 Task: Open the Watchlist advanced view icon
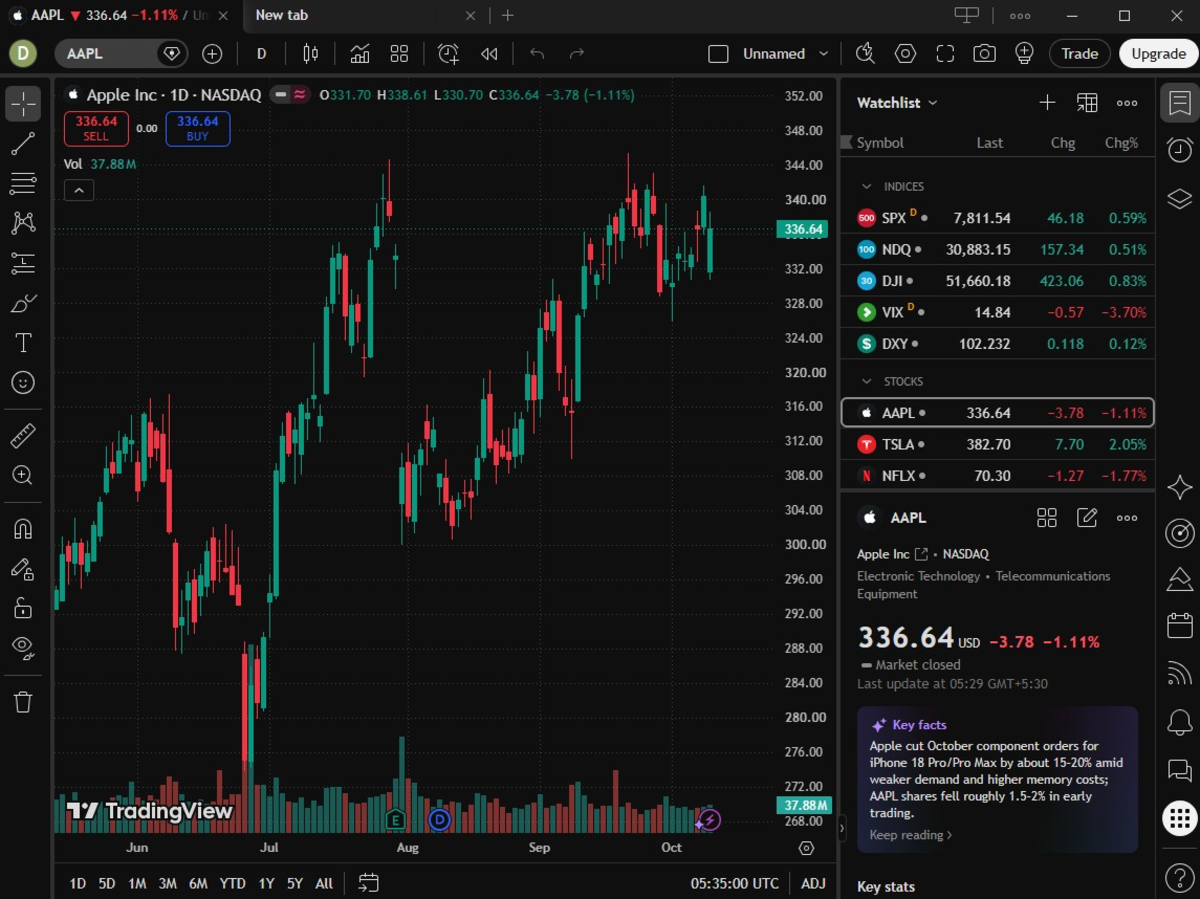pos(1087,103)
